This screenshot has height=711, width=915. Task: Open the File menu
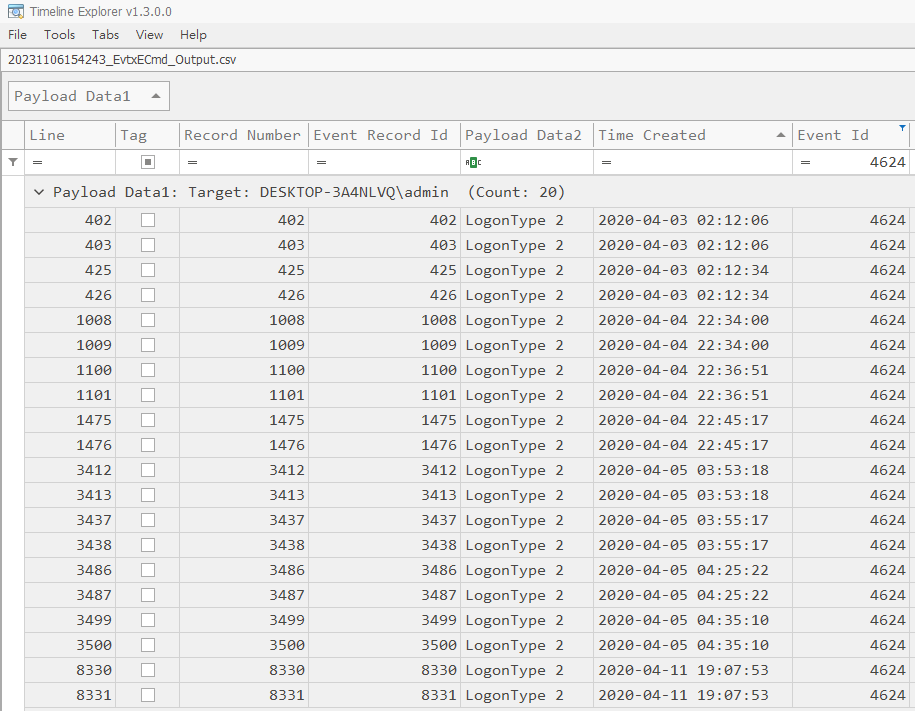18,35
